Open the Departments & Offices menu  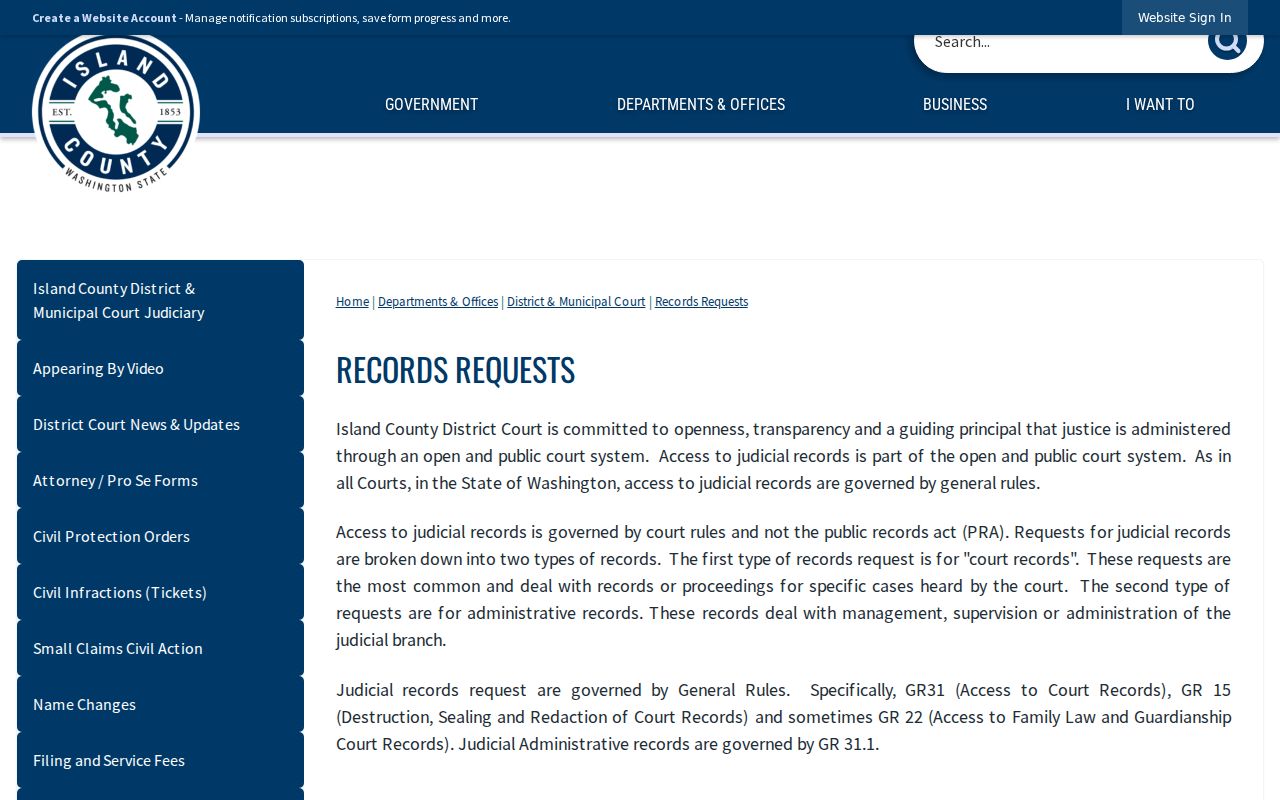click(701, 104)
